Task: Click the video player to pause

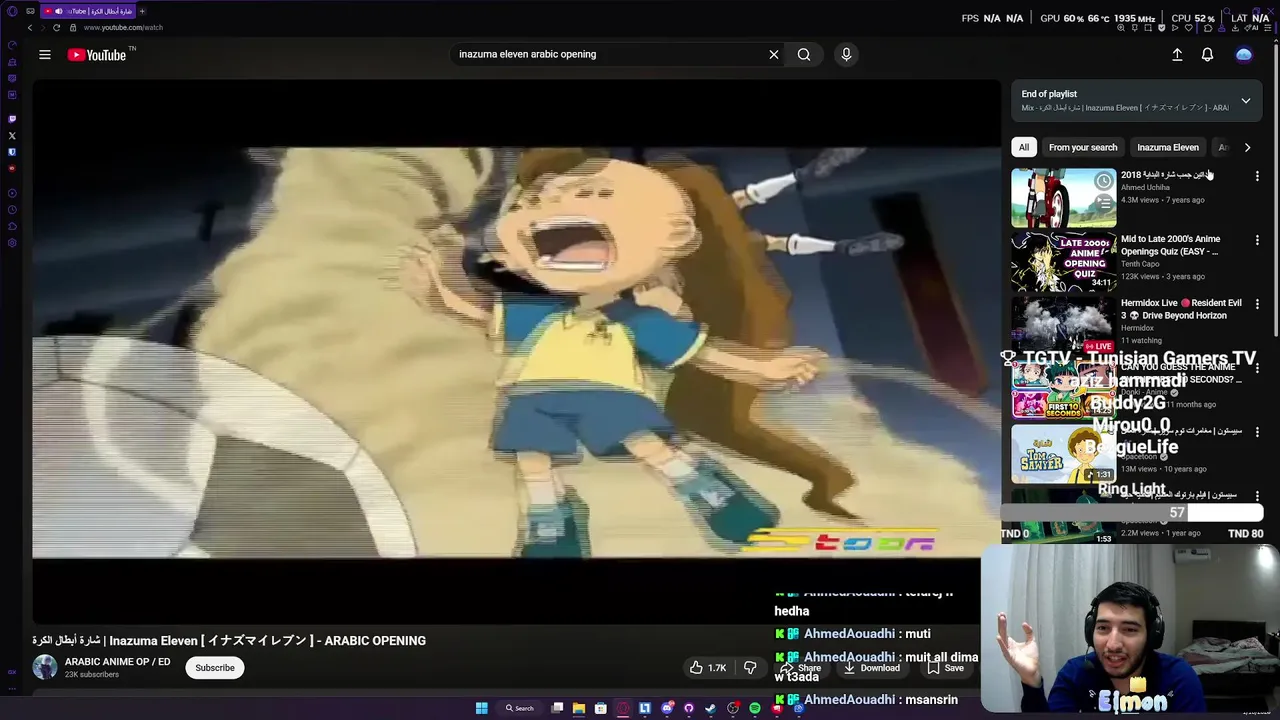Action: pos(516,350)
